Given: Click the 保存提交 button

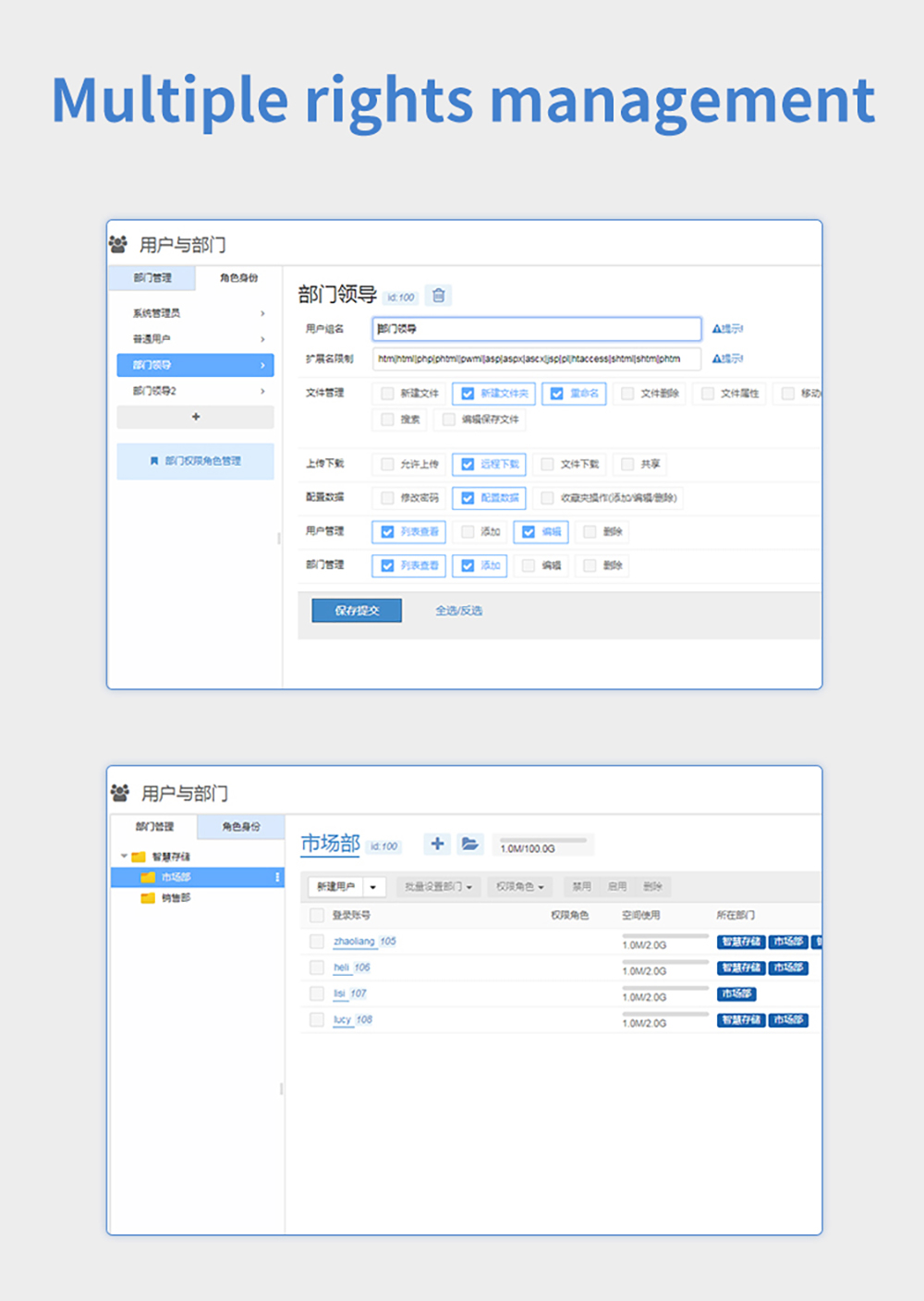Looking at the screenshot, I should (x=357, y=611).
